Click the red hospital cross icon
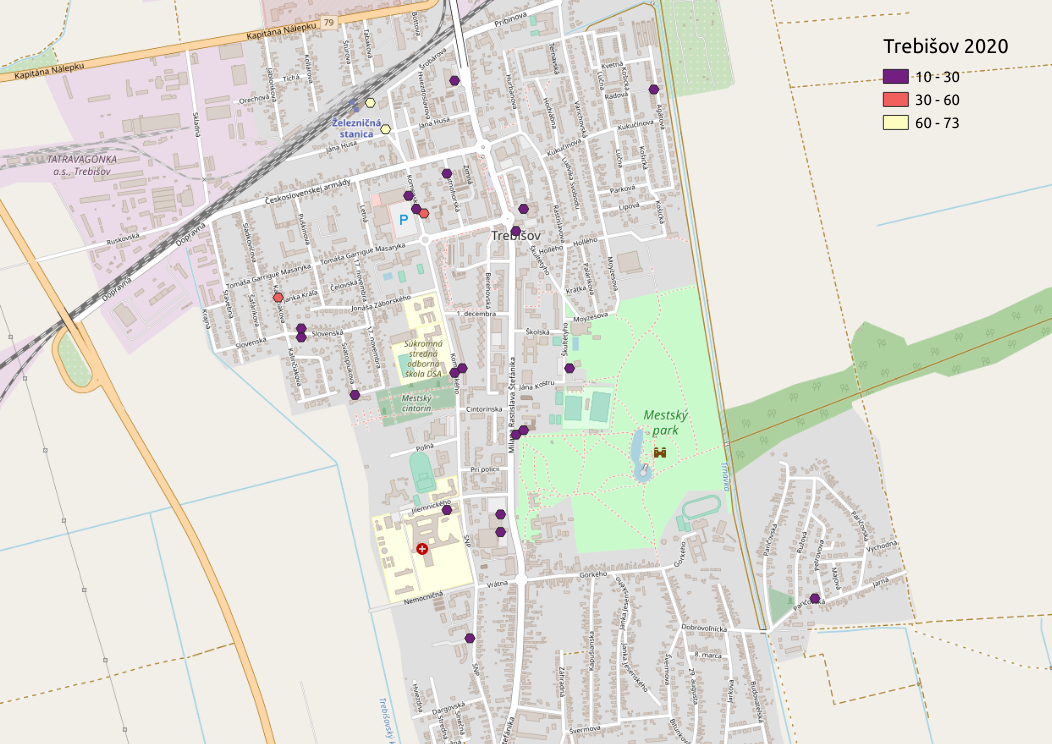The width and height of the screenshot is (1052, 744). click(x=422, y=549)
